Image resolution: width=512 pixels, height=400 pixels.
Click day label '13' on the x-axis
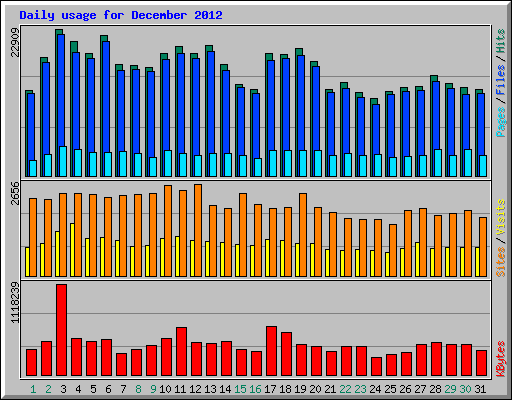[210, 389]
